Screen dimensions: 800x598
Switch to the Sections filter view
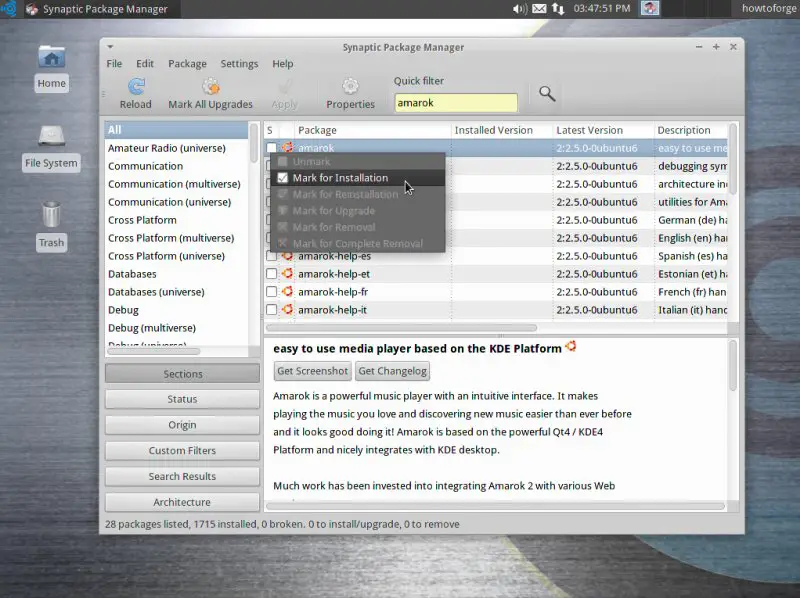[182, 373]
